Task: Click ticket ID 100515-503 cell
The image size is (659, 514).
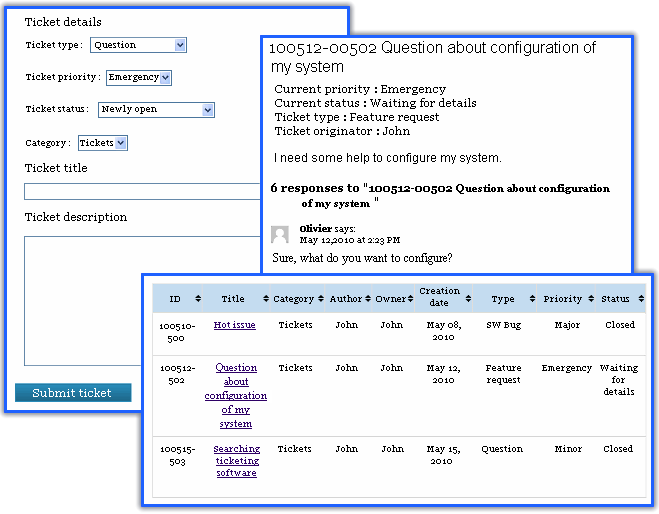Action: tap(177, 455)
